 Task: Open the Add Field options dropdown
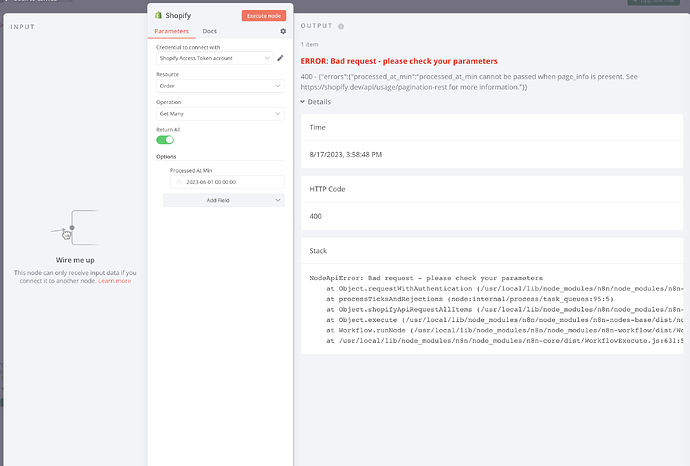click(x=224, y=200)
